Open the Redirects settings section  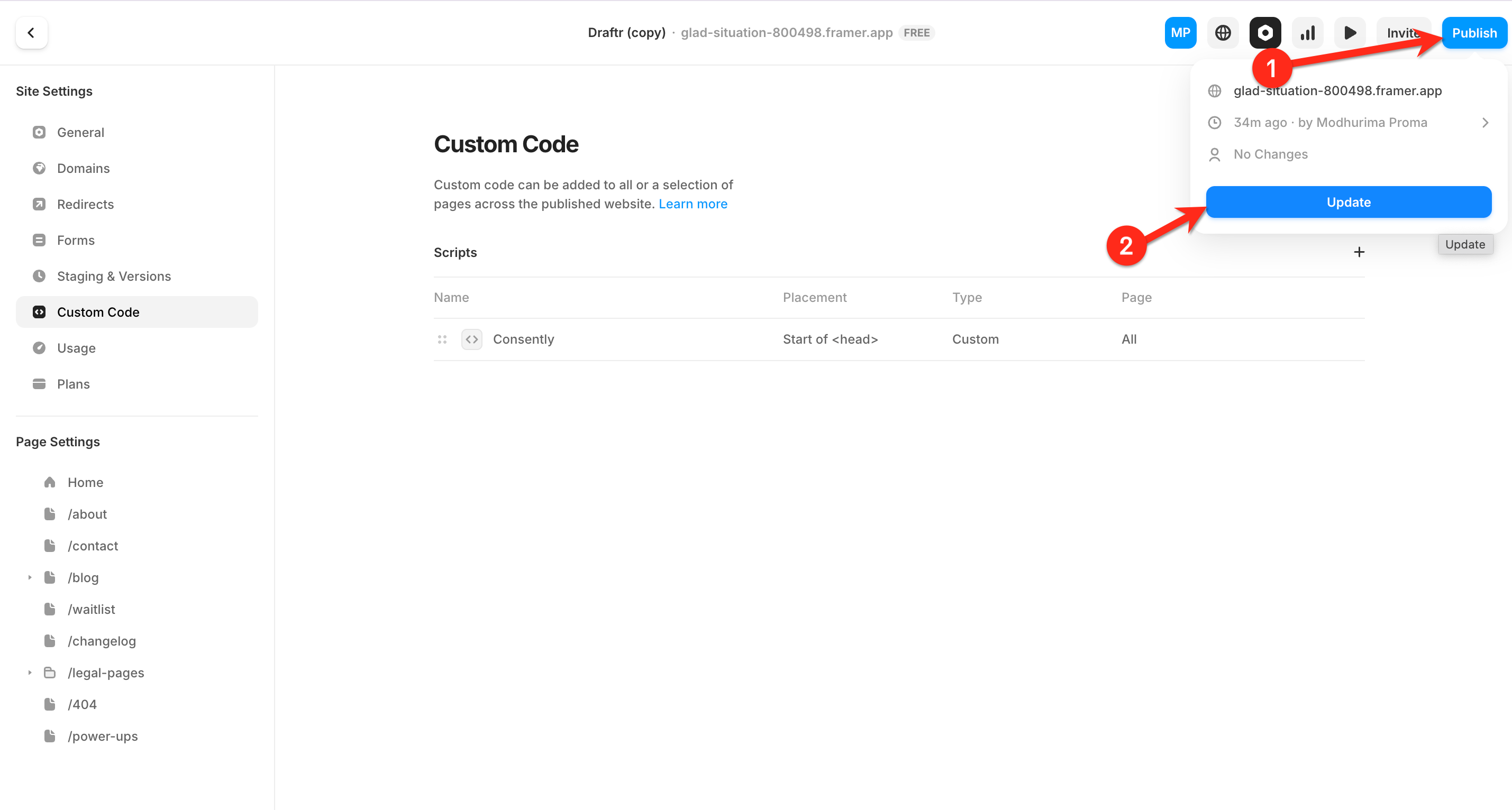(x=85, y=204)
